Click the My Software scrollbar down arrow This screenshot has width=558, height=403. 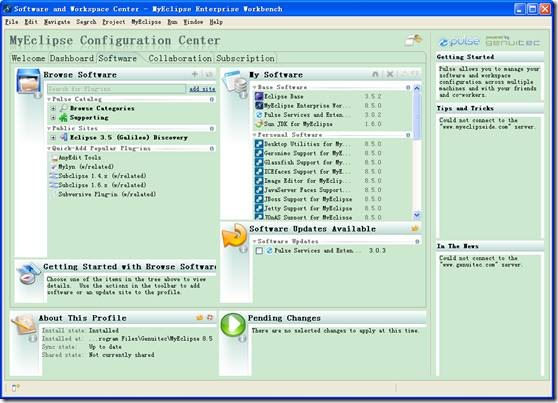pos(417,215)
